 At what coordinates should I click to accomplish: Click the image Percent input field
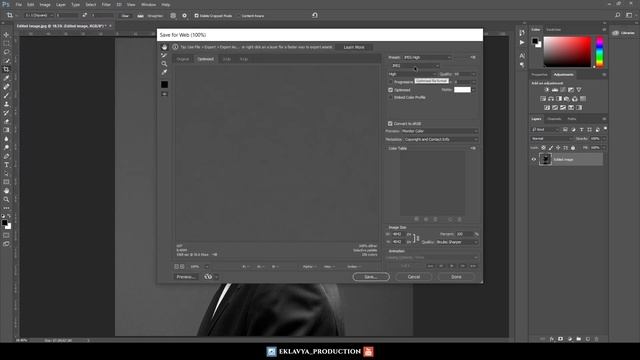pyautogui.click(x=465, y=234)
